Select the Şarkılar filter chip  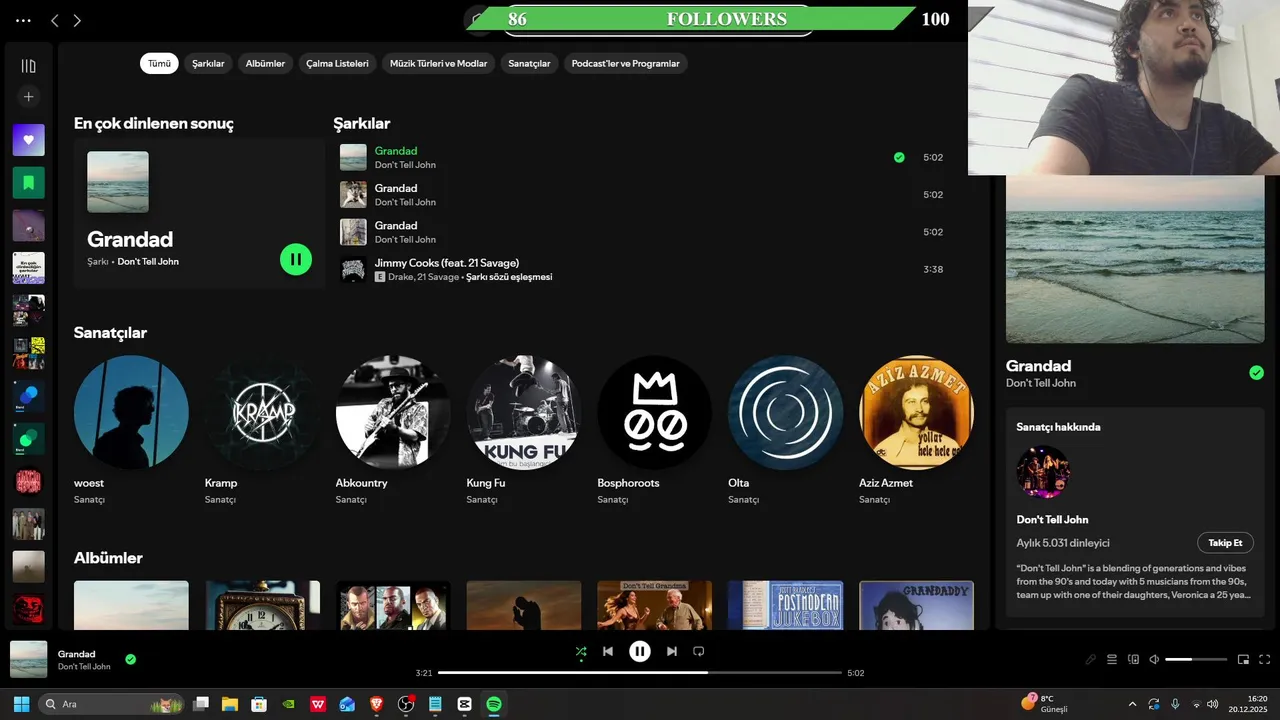pos(208,63)
